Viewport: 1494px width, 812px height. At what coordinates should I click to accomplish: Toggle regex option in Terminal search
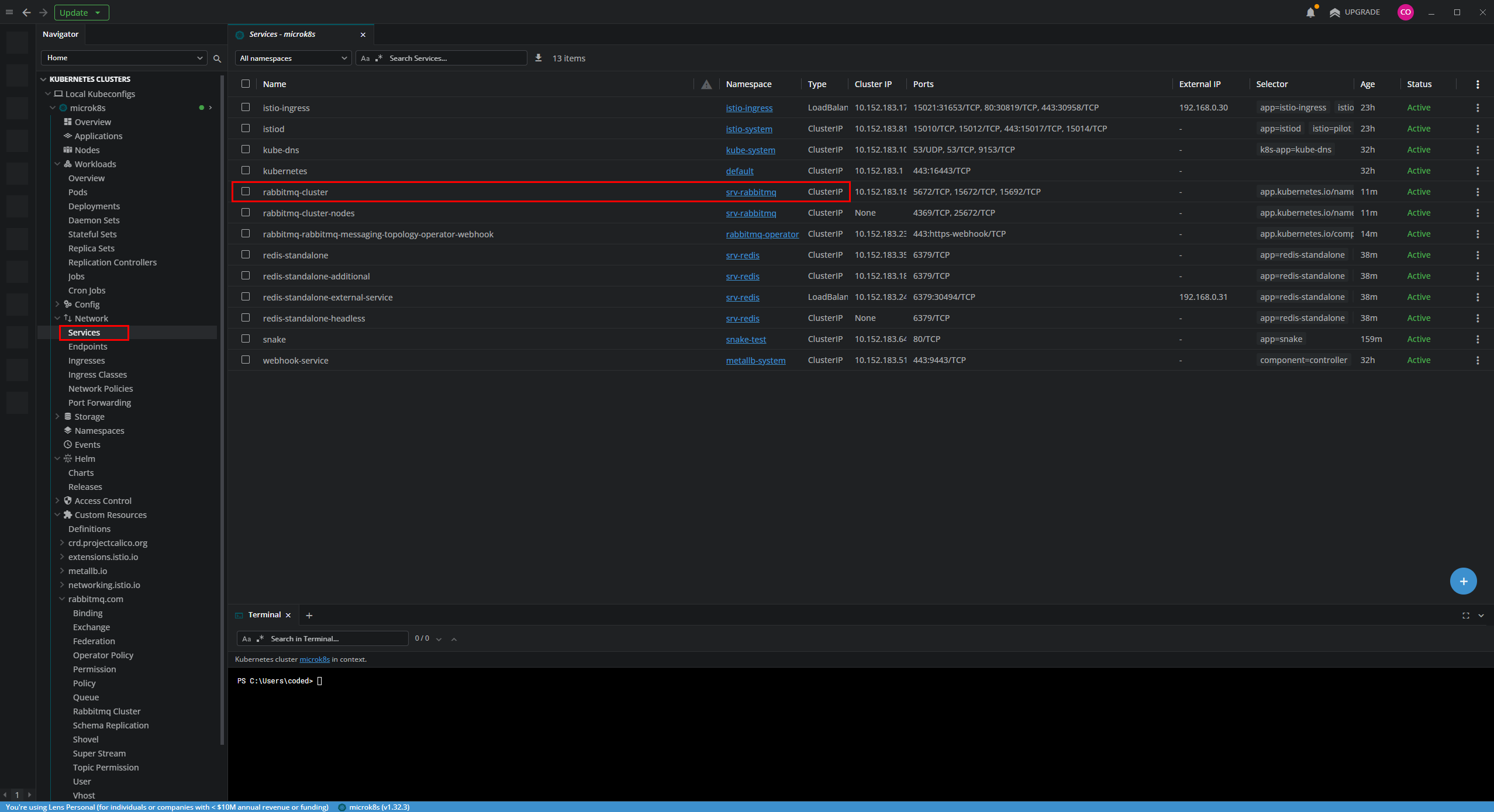pos(260,639)
